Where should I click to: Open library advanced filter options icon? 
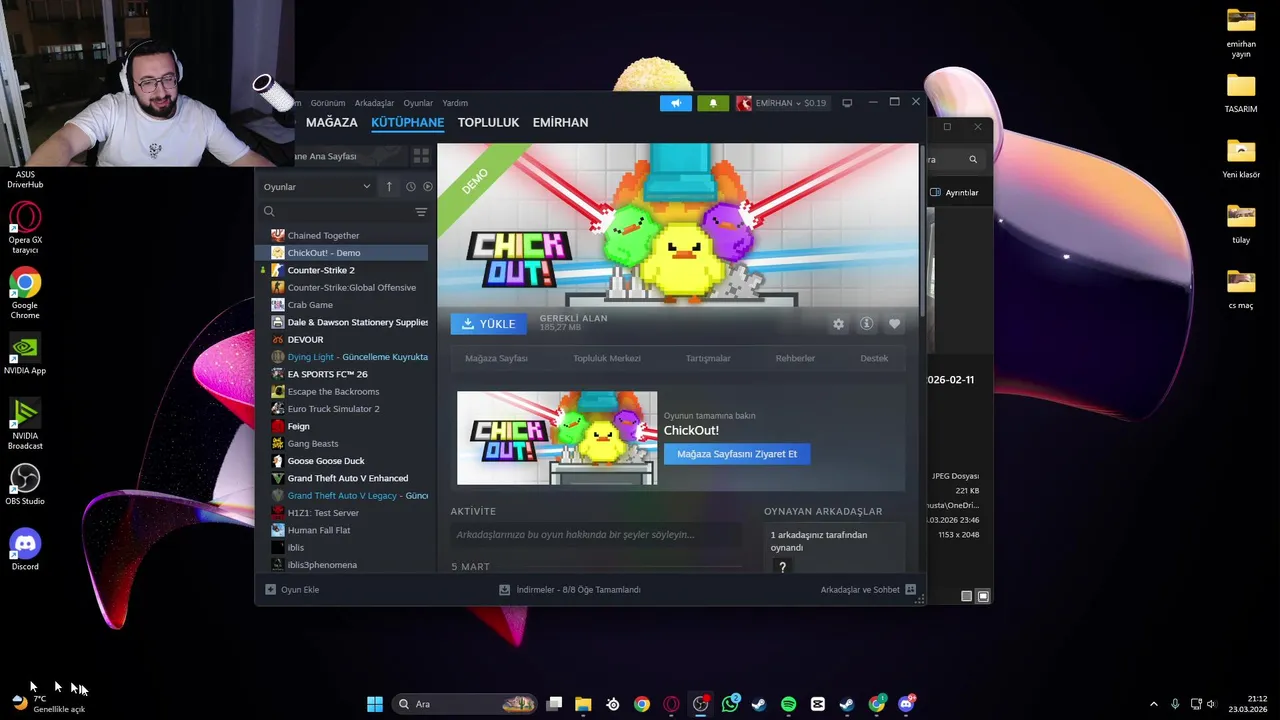pyautogui.click(x=421, y=212)
